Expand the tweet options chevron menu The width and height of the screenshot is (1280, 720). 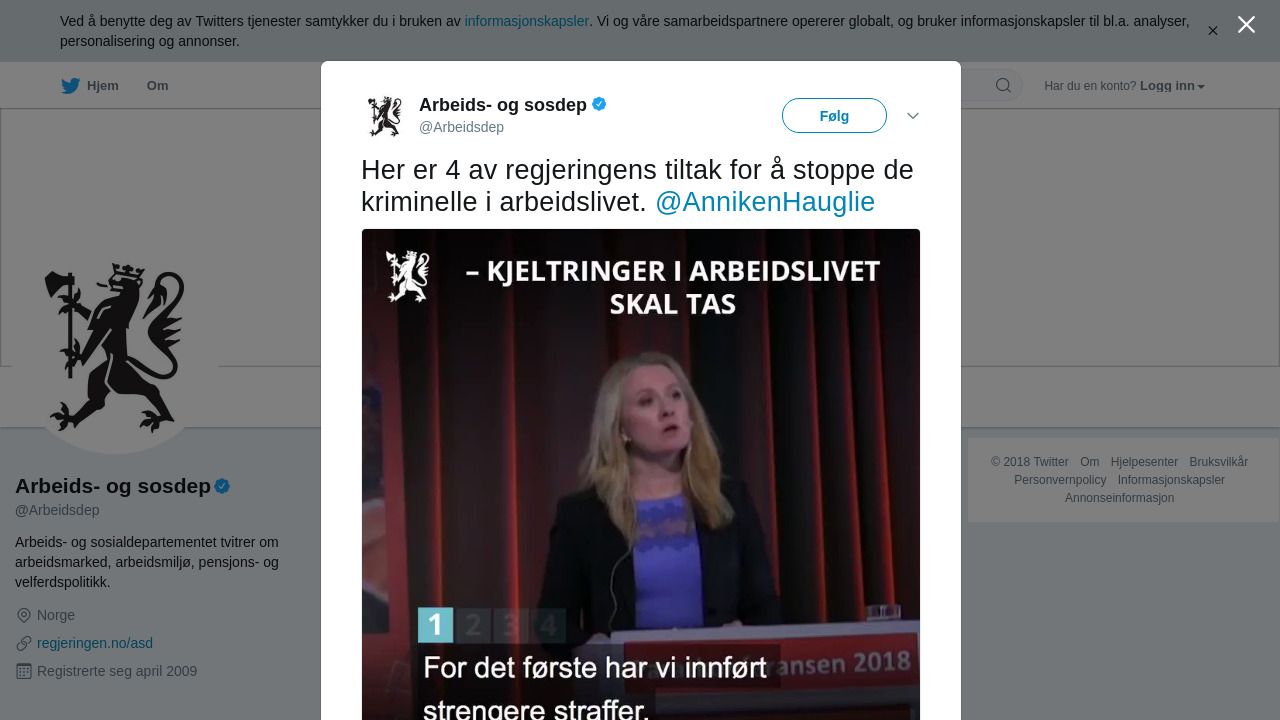913,116
